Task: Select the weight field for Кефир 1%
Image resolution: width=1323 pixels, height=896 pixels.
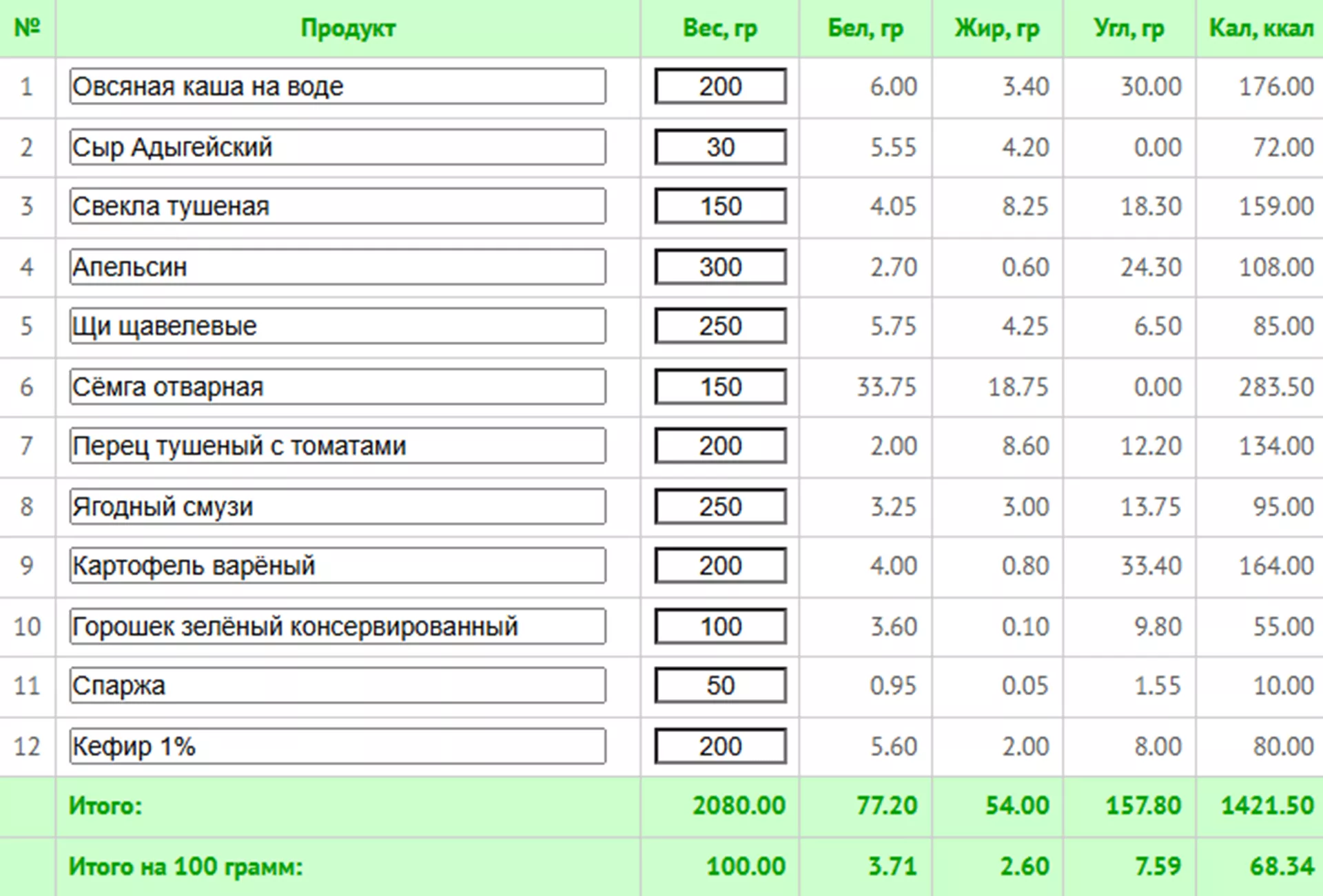Action: 721,746
